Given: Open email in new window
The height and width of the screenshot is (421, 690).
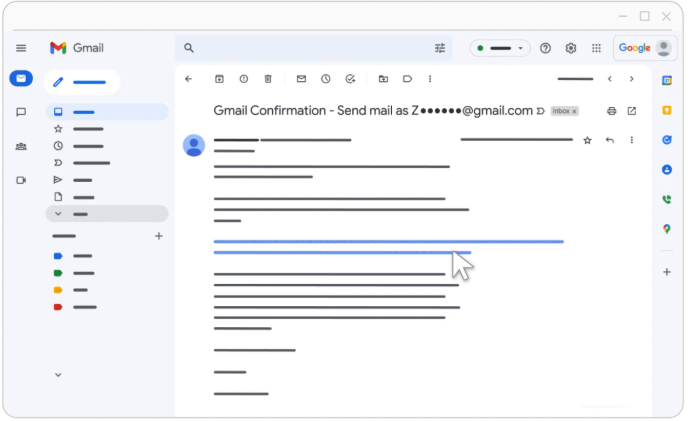Looking at the screenshot, I should [x=631, y=111].
